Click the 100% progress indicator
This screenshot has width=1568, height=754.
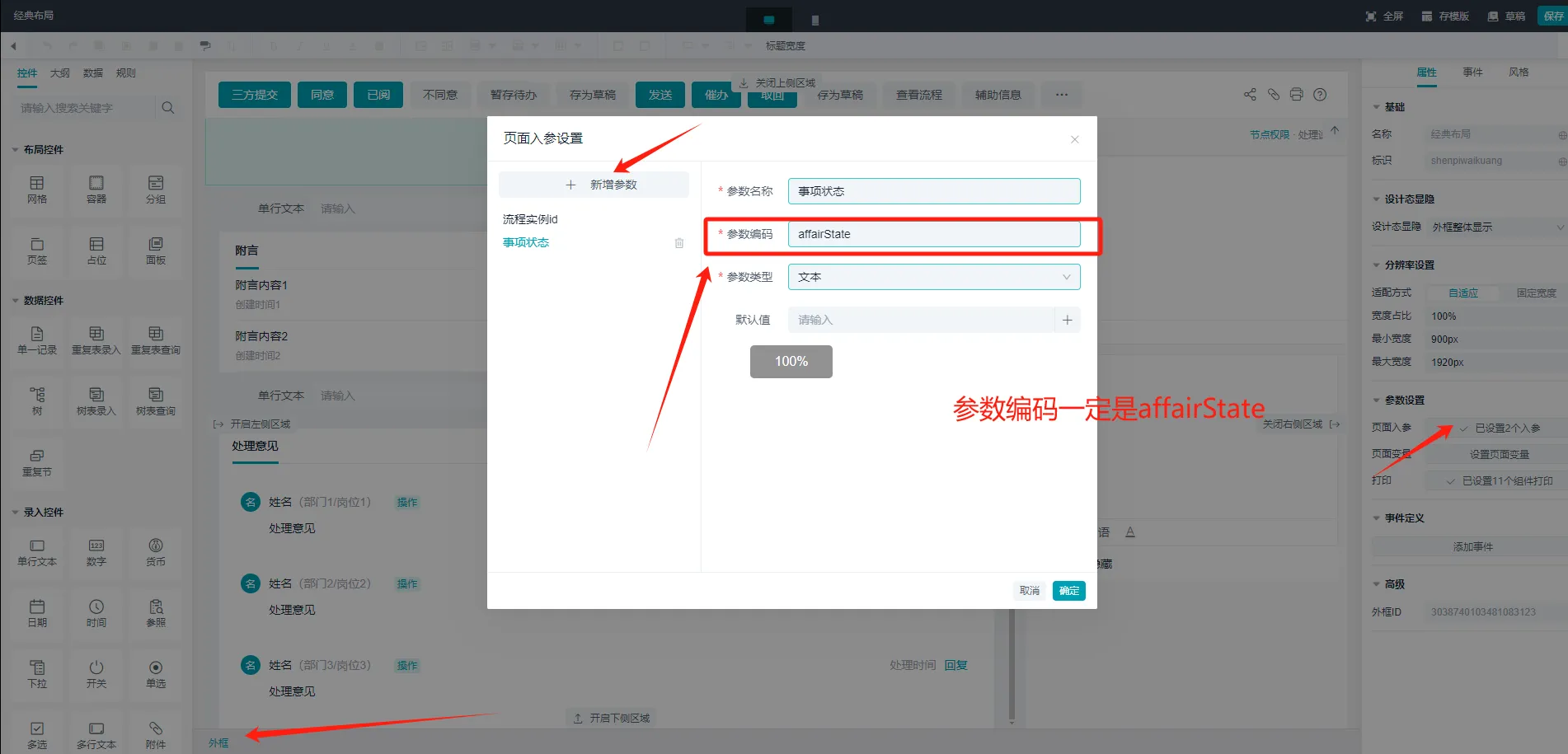tap(791, 362)
